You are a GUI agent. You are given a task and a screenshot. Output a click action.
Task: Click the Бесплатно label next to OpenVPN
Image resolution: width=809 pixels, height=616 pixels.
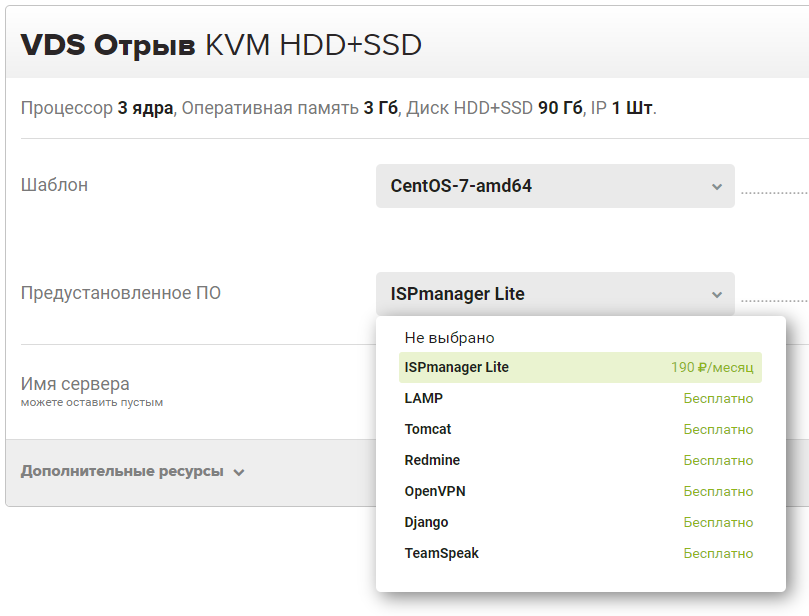pyautogui.click(x=718, y=491)
